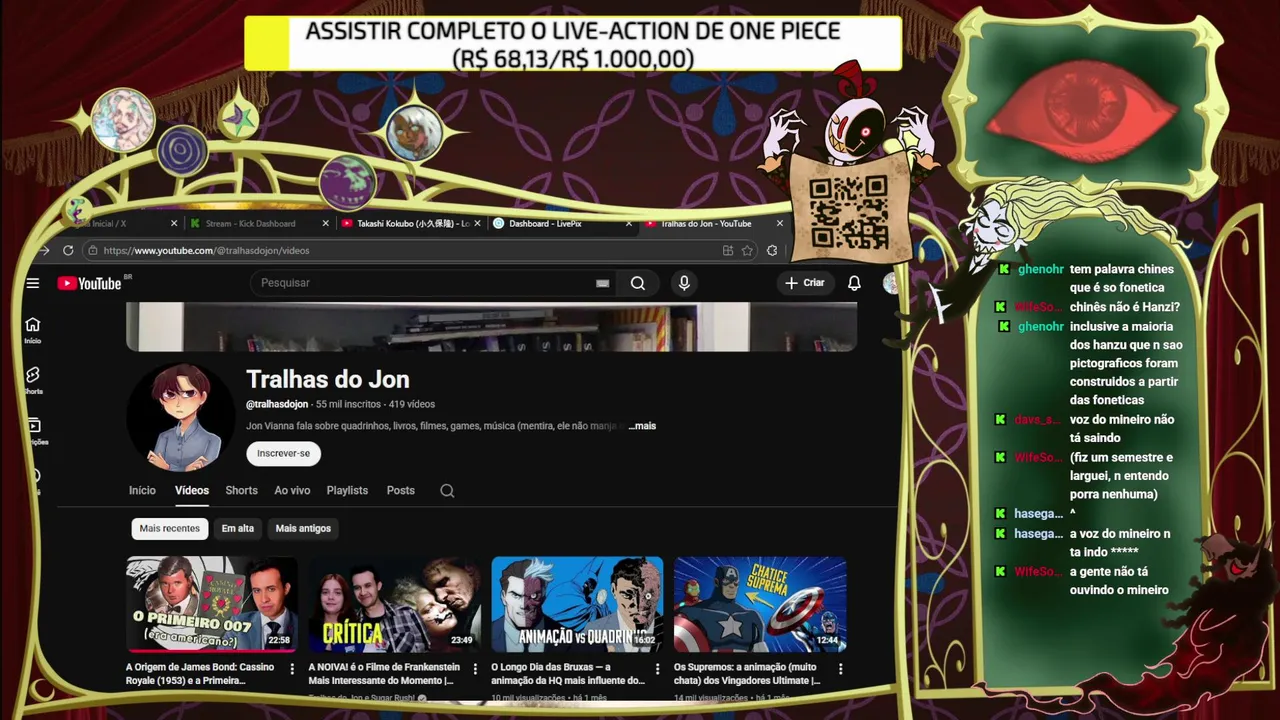Image resolution: width=1280 pixels, height=720 pixels.
Task: Open the Chatice Suprema video thumbnail
Action: pos(760,604)
